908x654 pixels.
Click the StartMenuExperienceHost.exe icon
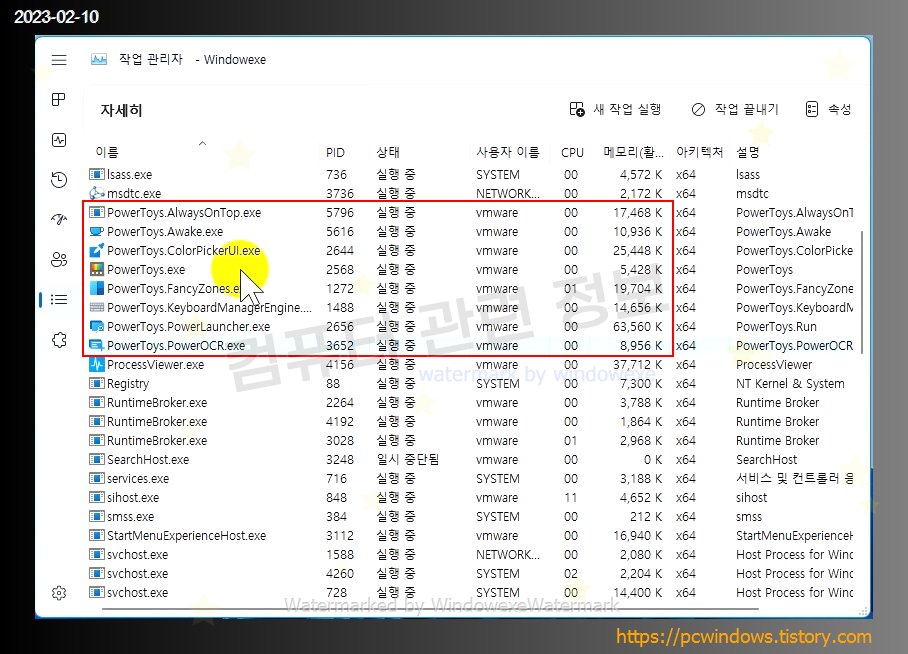(x=97, y=535)
